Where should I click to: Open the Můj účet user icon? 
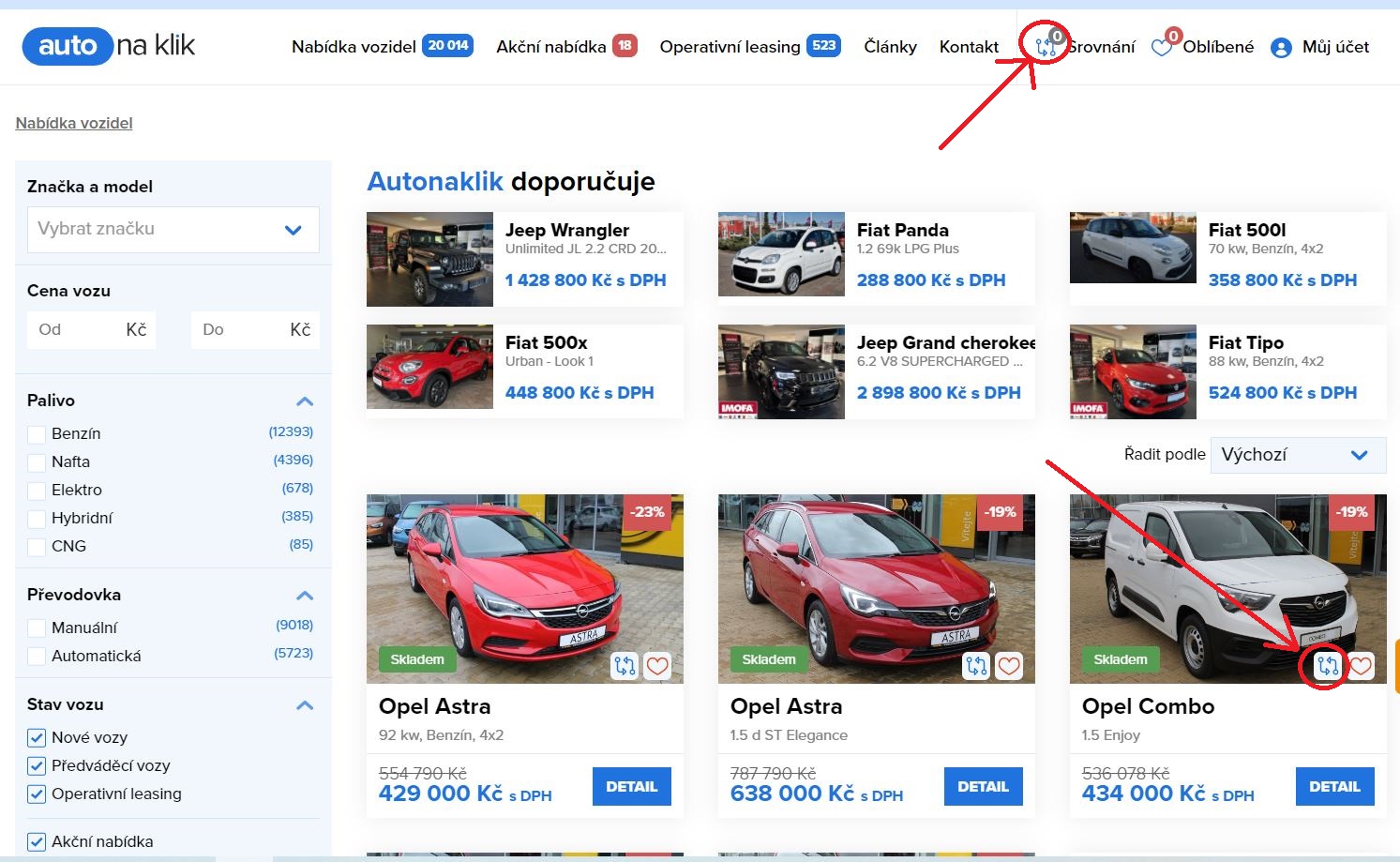tap(1281, 47)
